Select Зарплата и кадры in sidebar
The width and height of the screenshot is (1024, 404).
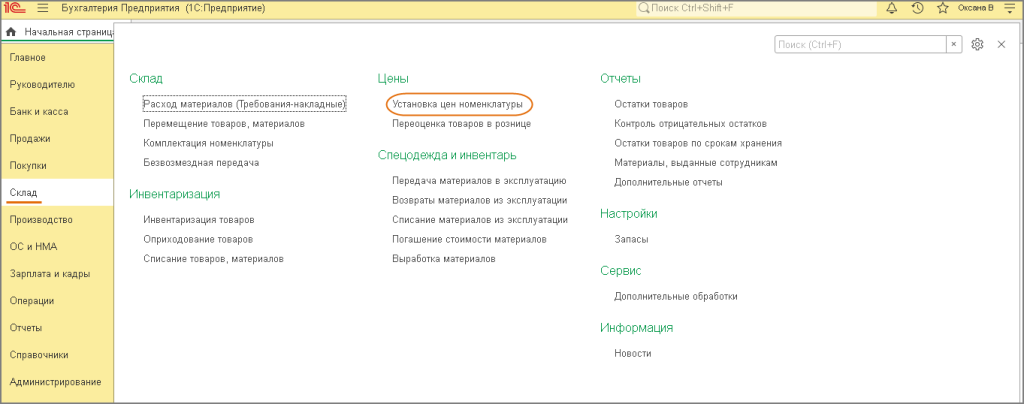pyautogui.click(x=50, y=274)
